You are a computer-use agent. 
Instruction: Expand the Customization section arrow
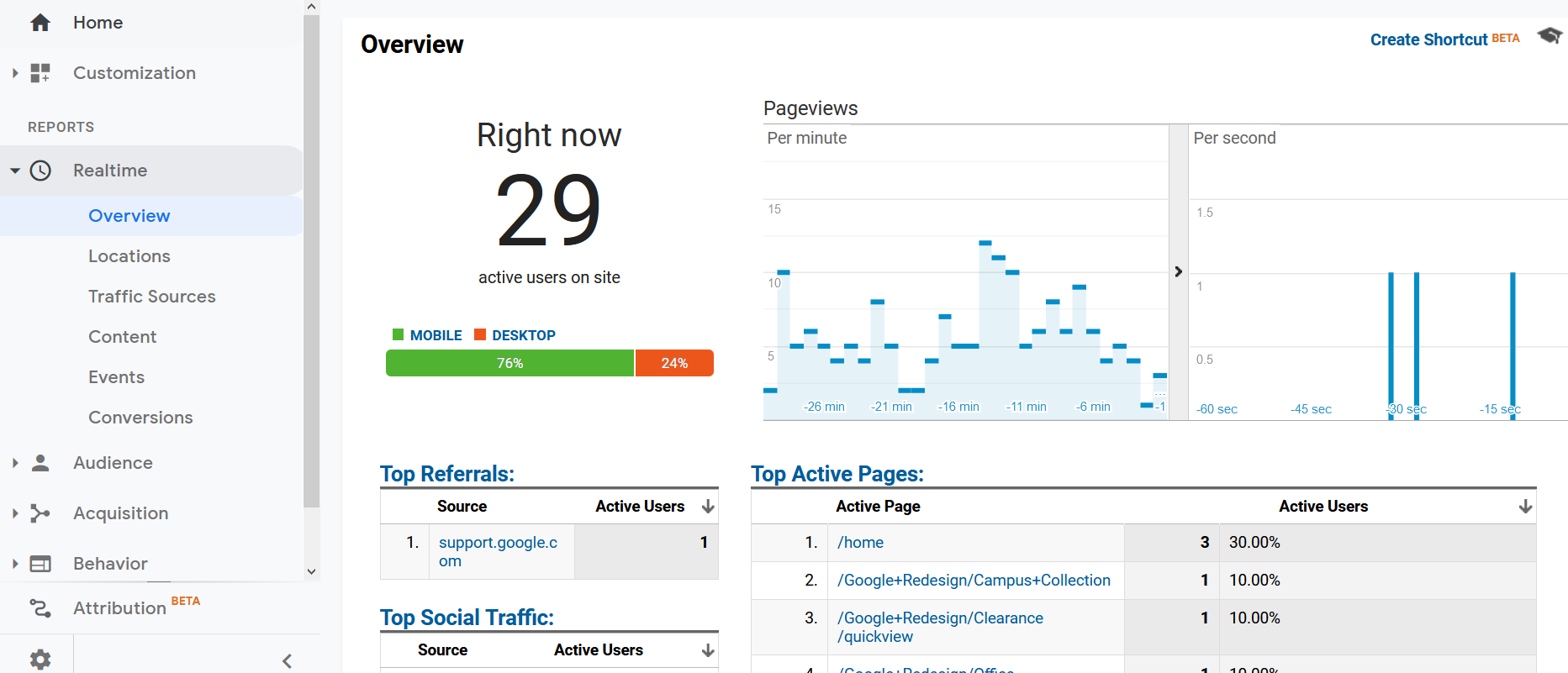point(15,73)
